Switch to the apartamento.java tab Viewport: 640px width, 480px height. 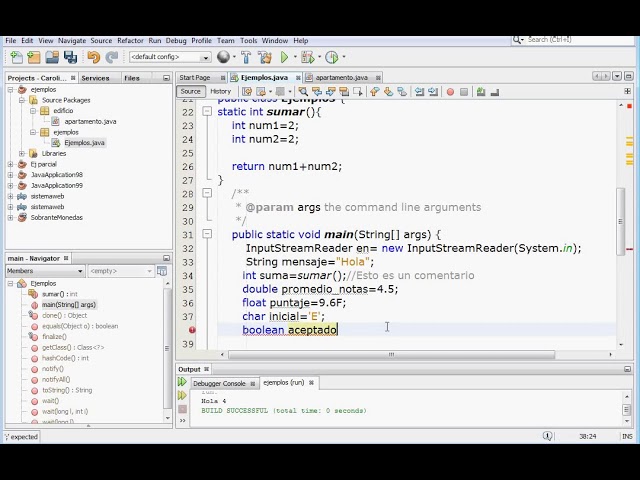click(341, 78)
